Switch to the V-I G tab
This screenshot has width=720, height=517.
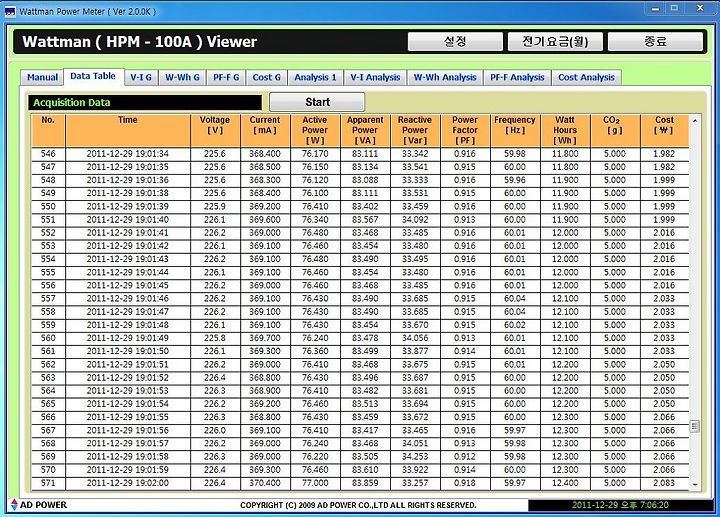tap(141, 77)
